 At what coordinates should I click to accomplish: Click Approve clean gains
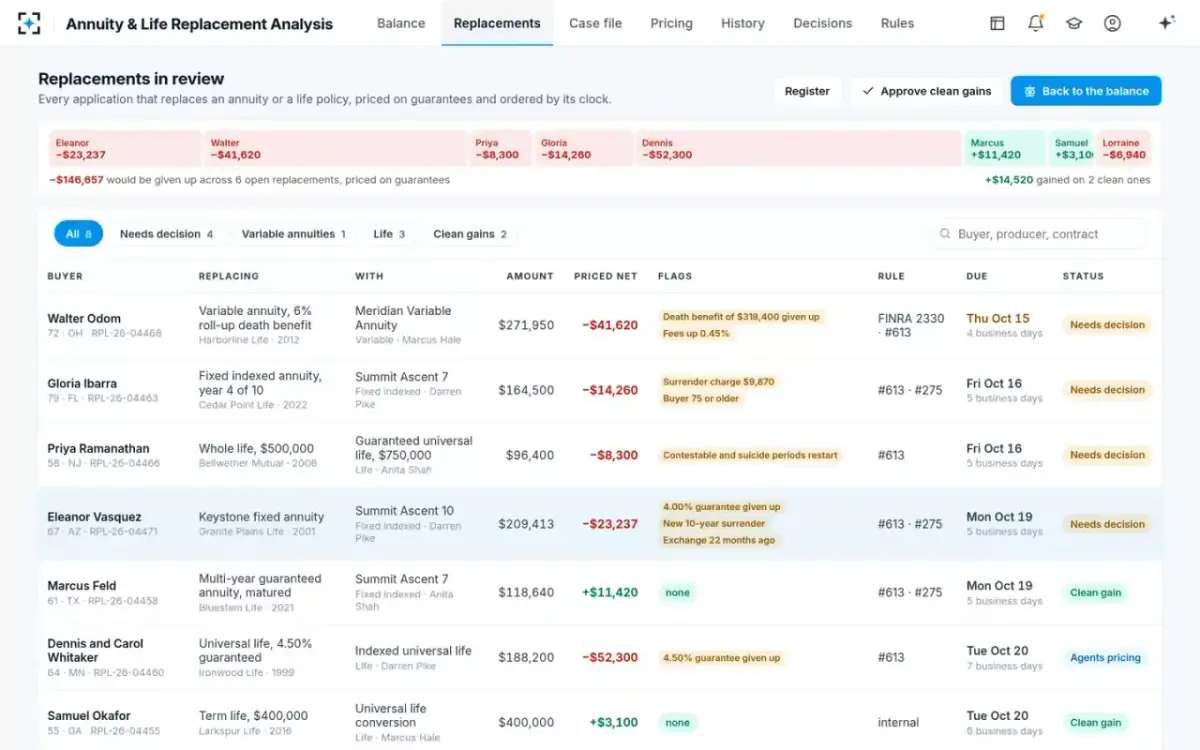click(x=927, y=91)
